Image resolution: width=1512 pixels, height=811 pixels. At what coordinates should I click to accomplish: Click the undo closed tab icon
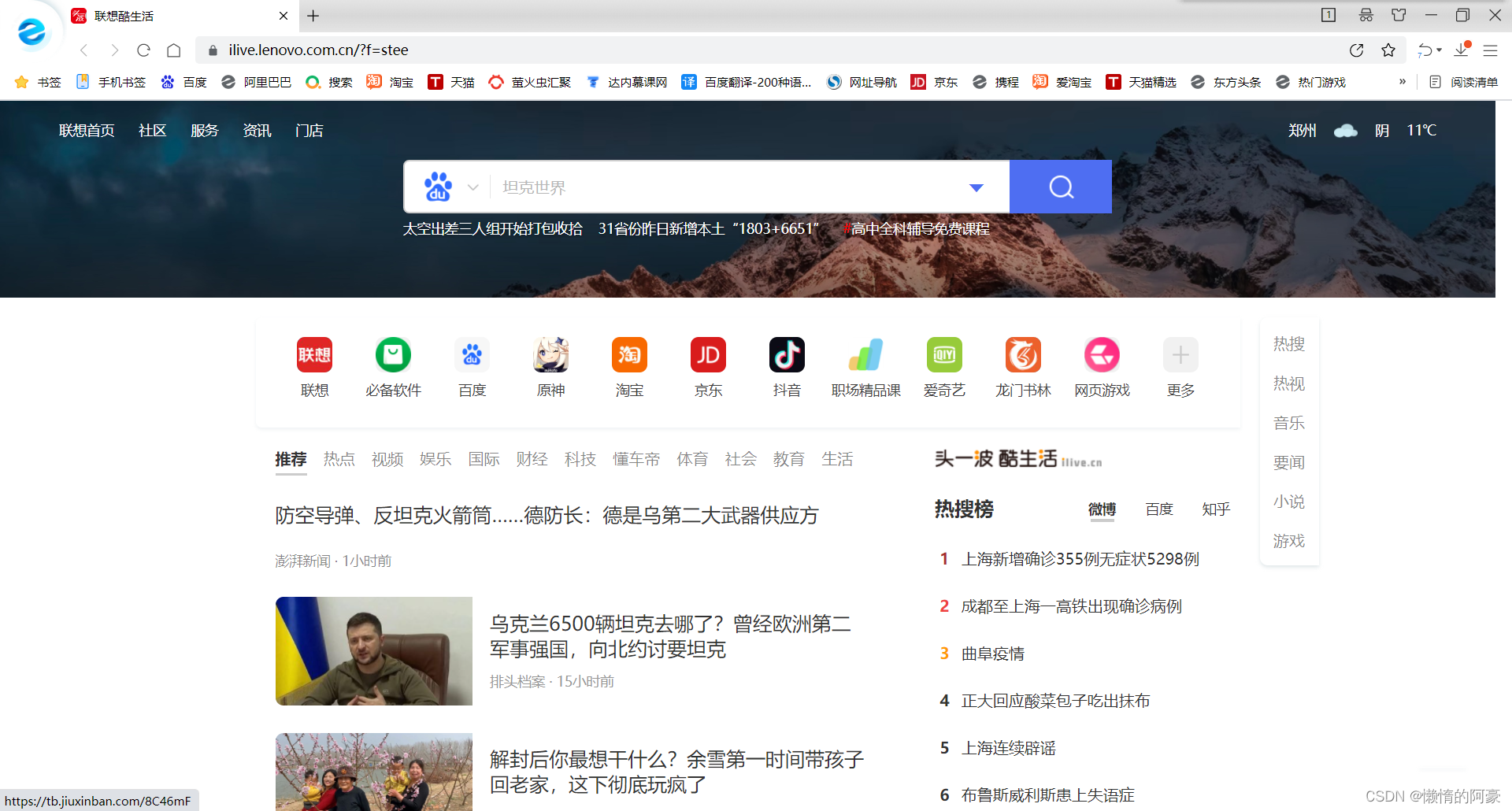pyautogui.click(x=1425, y=50)
